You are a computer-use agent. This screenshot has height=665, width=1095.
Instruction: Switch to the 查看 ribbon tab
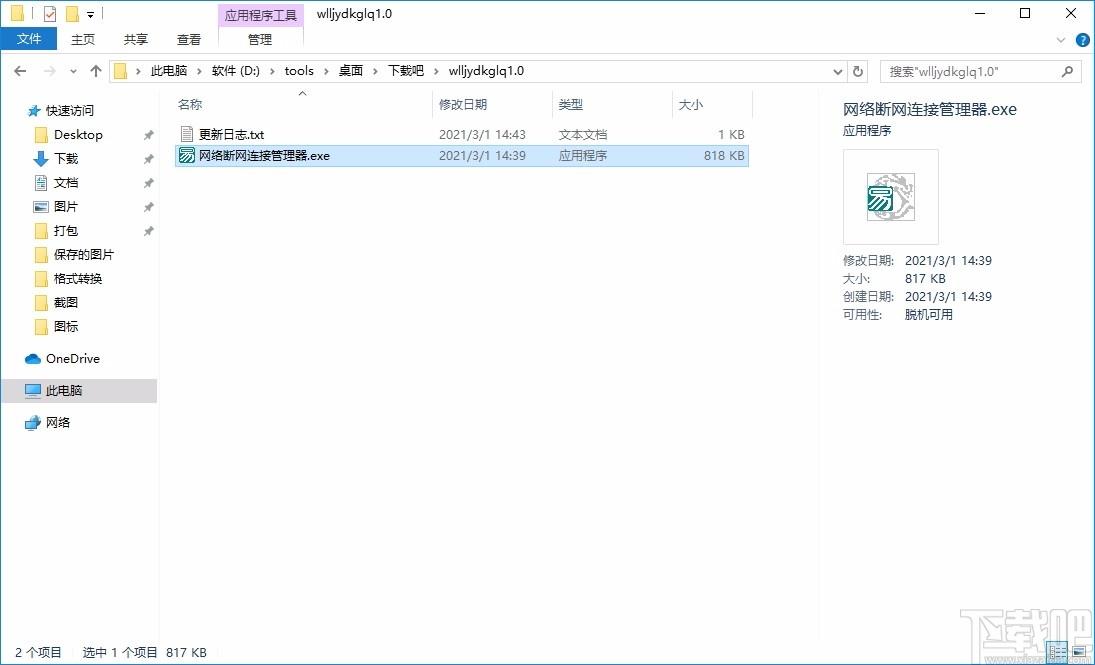click(x=189, y=40)
